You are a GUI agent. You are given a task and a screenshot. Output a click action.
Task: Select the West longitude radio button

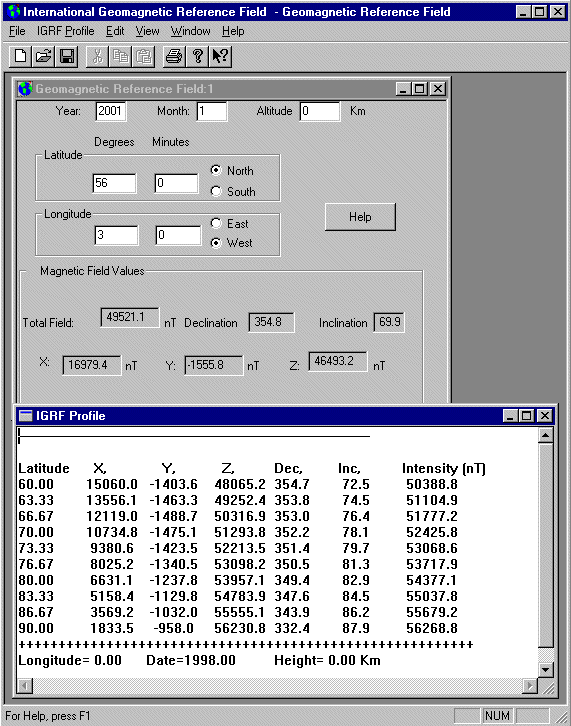216,243
